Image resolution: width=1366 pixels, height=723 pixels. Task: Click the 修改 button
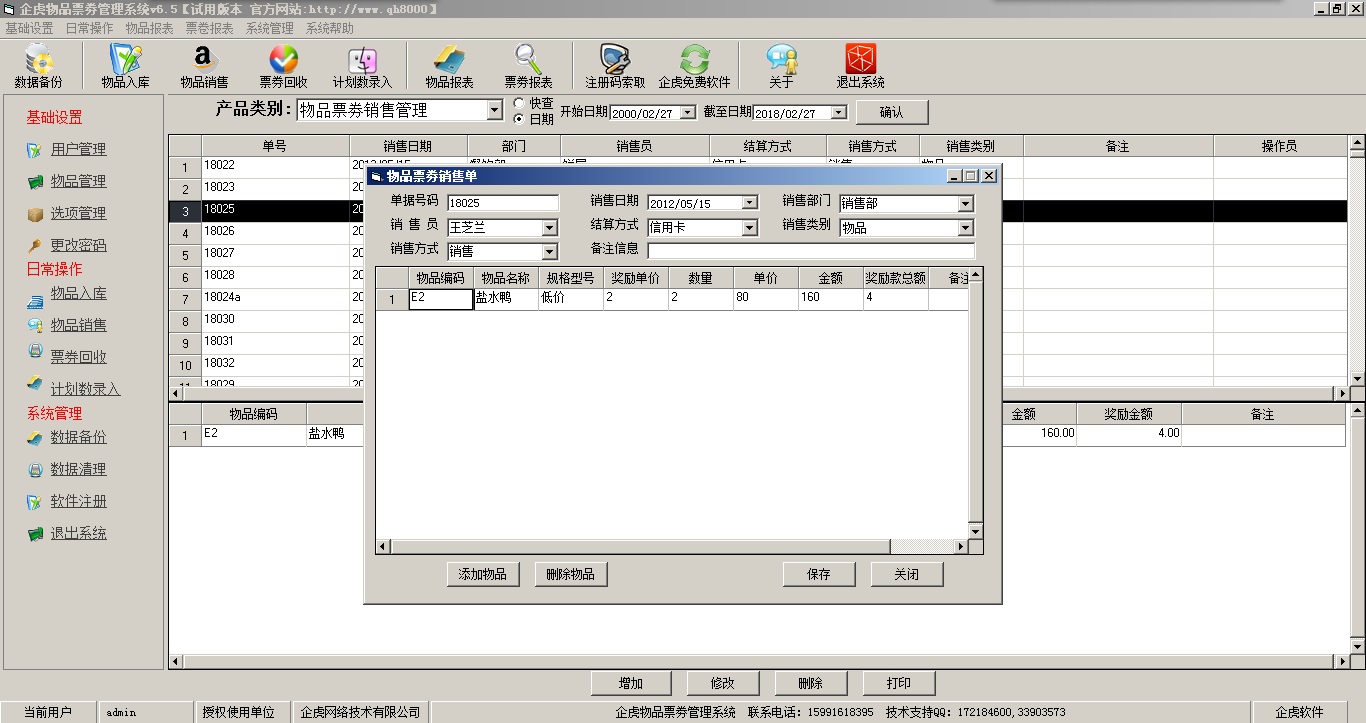(722, 683)
